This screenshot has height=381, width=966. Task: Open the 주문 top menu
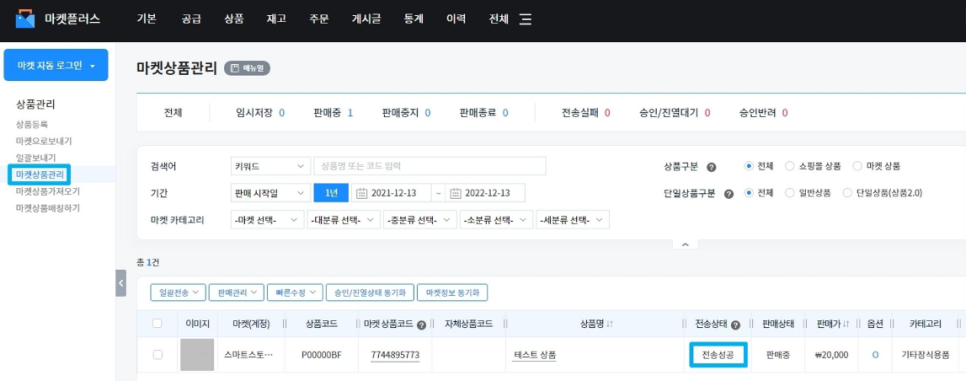319,18
